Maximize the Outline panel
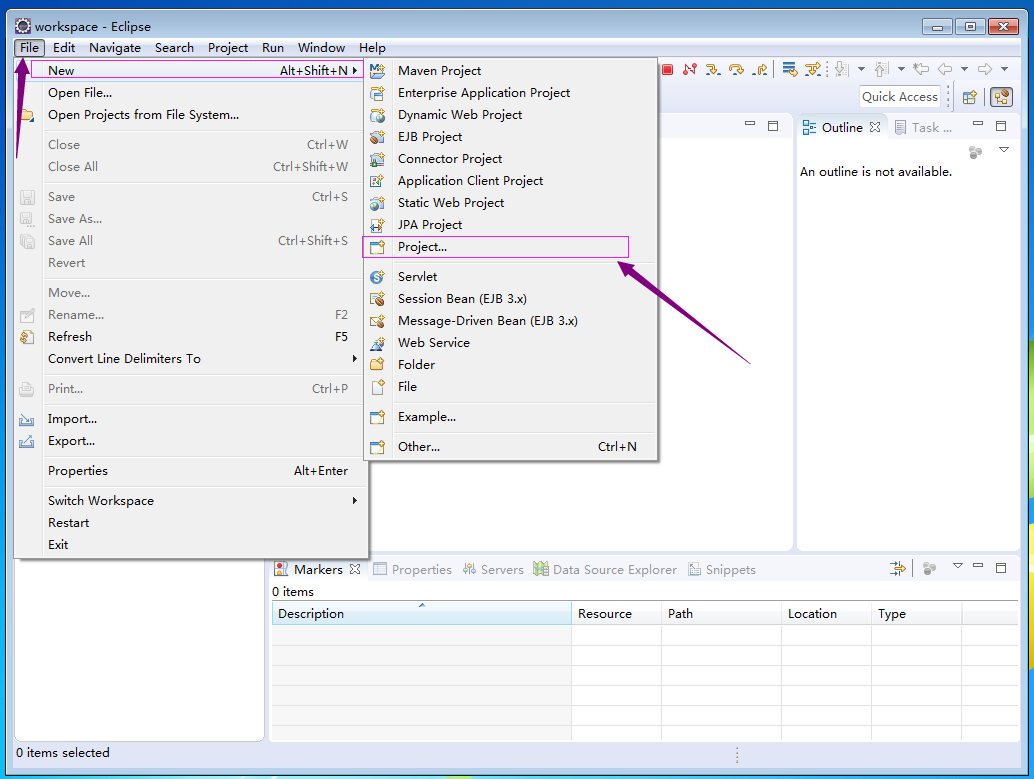 tap(1001, 125)
